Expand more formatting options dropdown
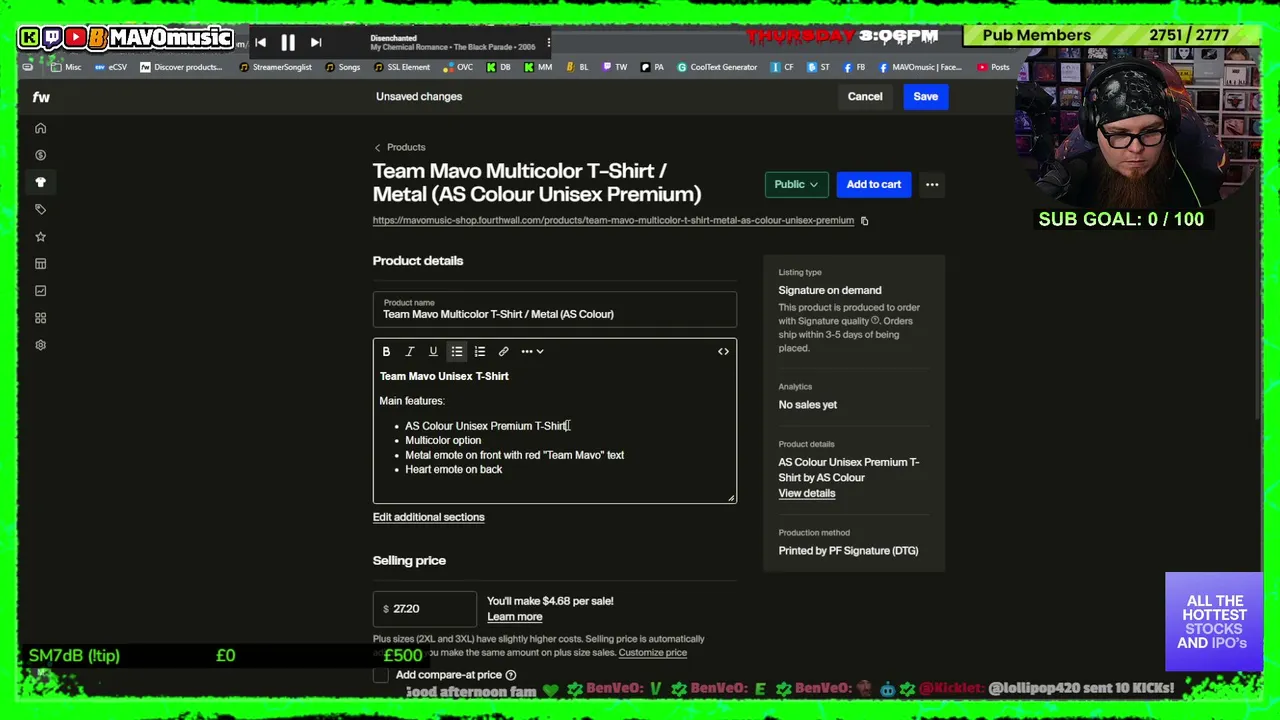Screen dimensions: 1280x720 coord(532,351)
